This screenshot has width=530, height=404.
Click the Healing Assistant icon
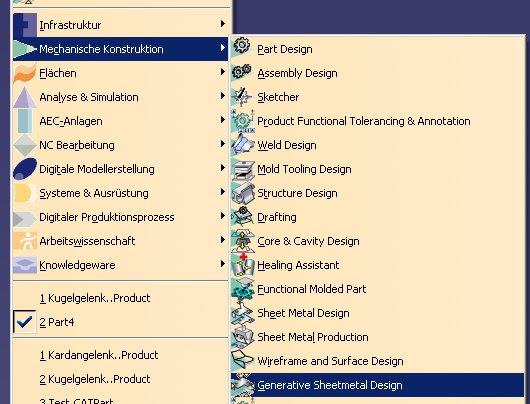pyautogui.click(x=243, y=265)
